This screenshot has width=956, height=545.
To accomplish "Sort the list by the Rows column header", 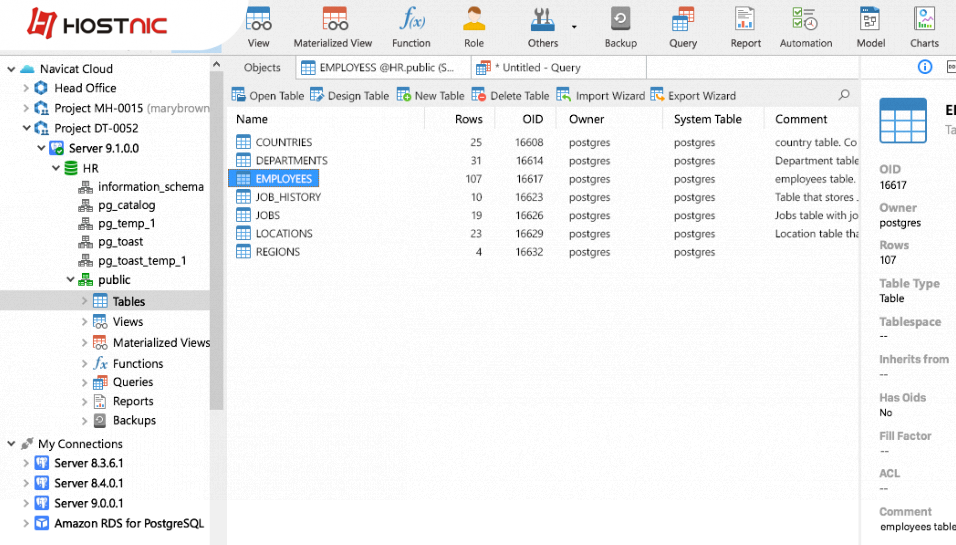I will (468, 119).
